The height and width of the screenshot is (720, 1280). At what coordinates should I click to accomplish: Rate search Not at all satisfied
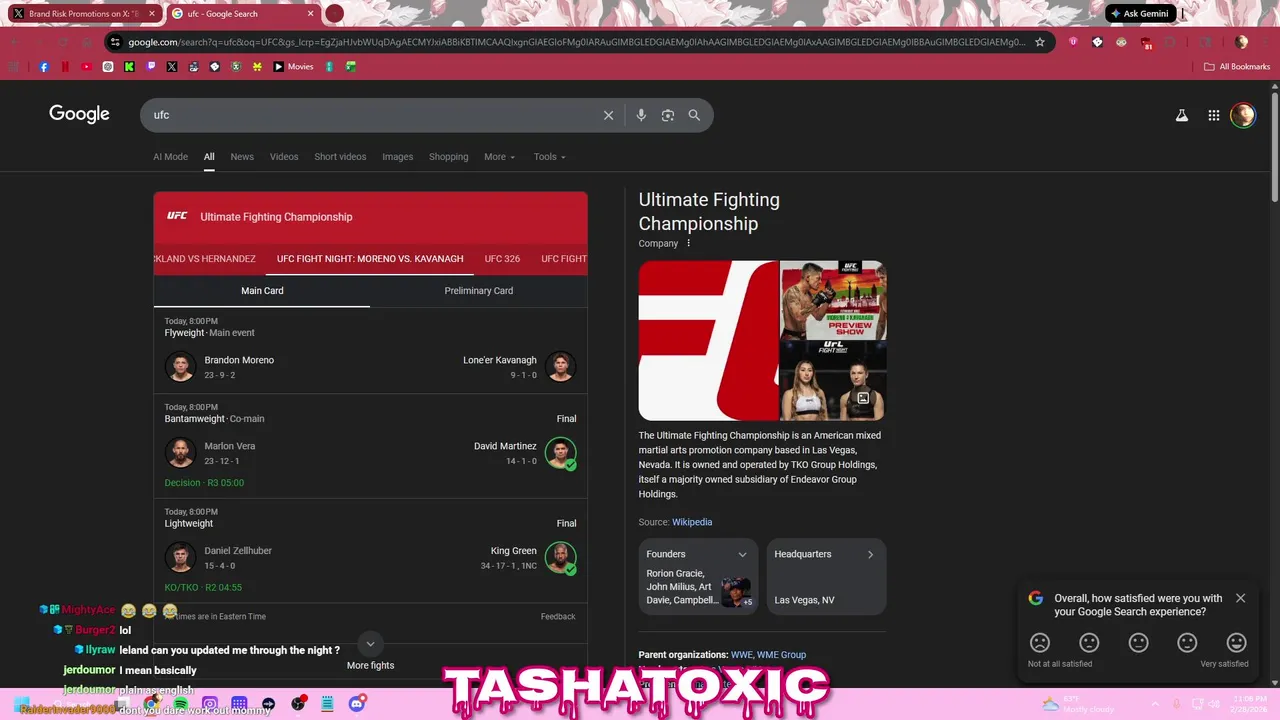click(1040, 643)
